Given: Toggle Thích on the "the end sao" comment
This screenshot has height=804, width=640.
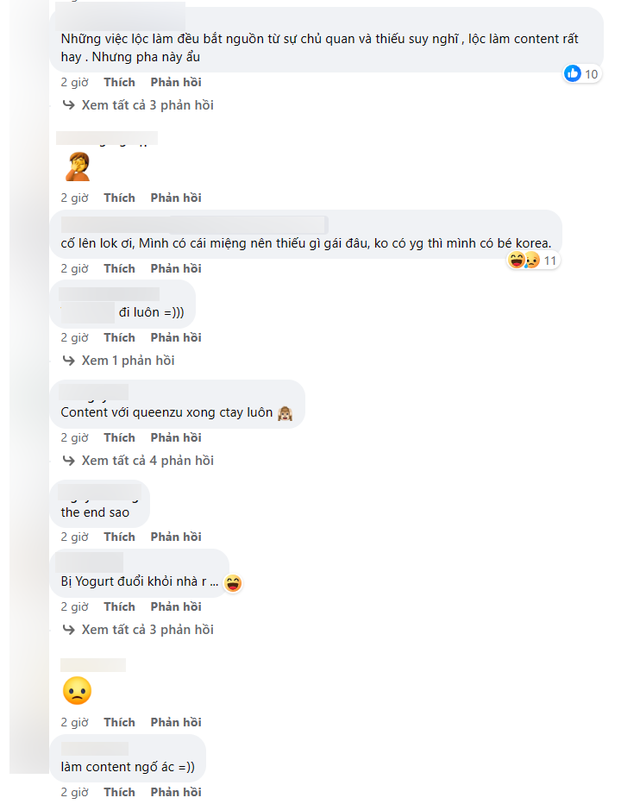Looking at the screenshot, I should pos(119,537).
